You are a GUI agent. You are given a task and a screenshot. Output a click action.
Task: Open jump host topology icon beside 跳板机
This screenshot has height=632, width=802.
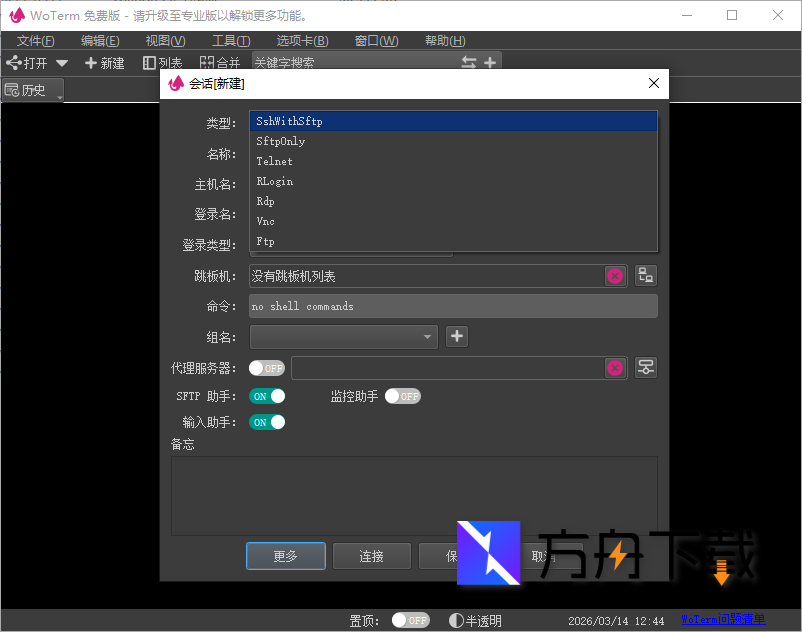tap(645, 274)
